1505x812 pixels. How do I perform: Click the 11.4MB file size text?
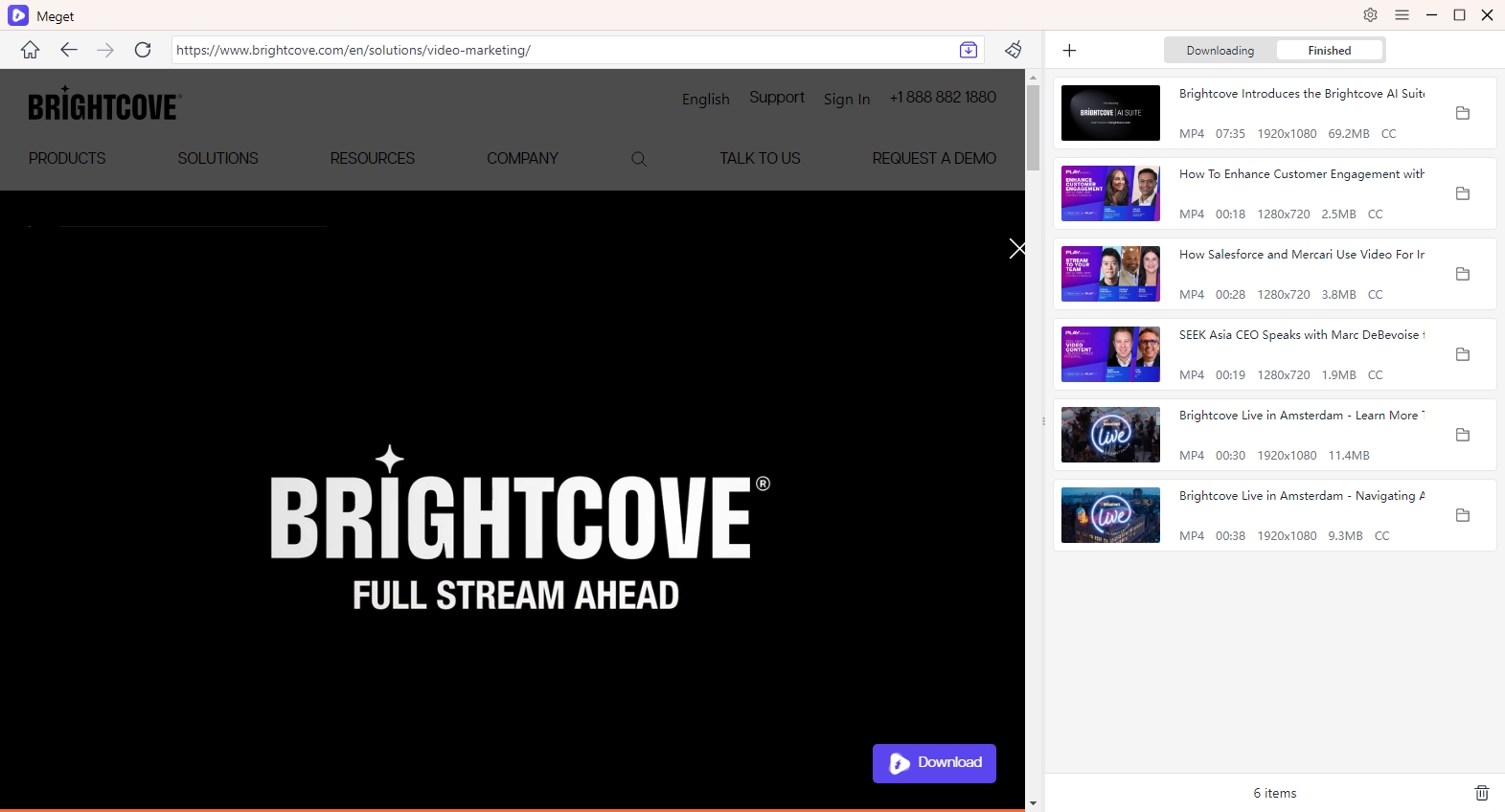coord(1349,456)
